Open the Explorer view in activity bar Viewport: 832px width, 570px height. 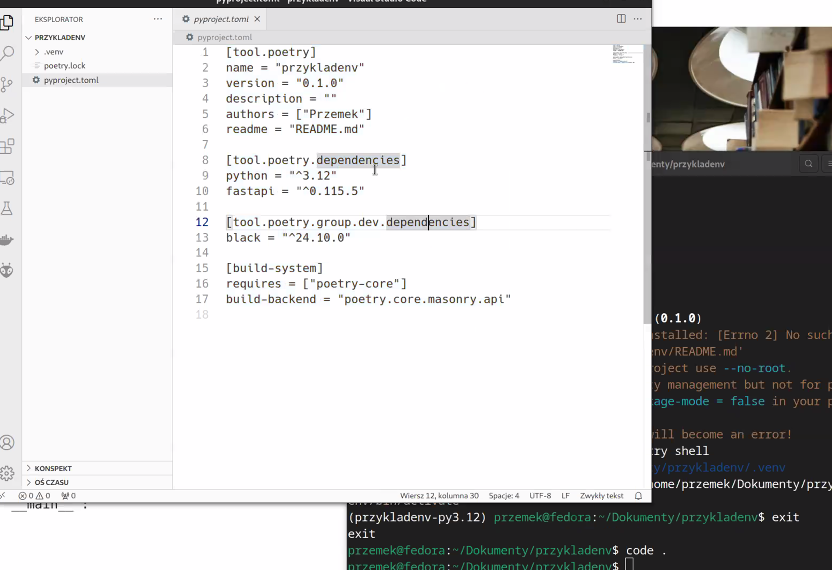7,22
